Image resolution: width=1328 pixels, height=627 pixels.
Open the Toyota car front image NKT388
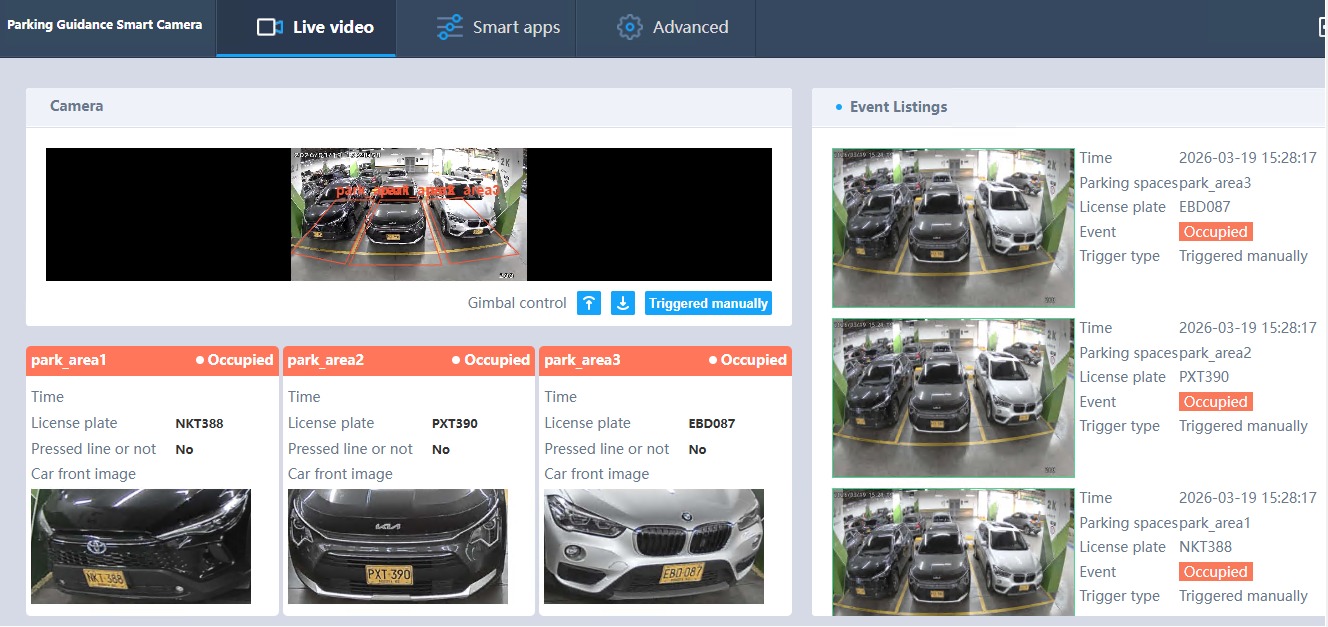(141, 546)
